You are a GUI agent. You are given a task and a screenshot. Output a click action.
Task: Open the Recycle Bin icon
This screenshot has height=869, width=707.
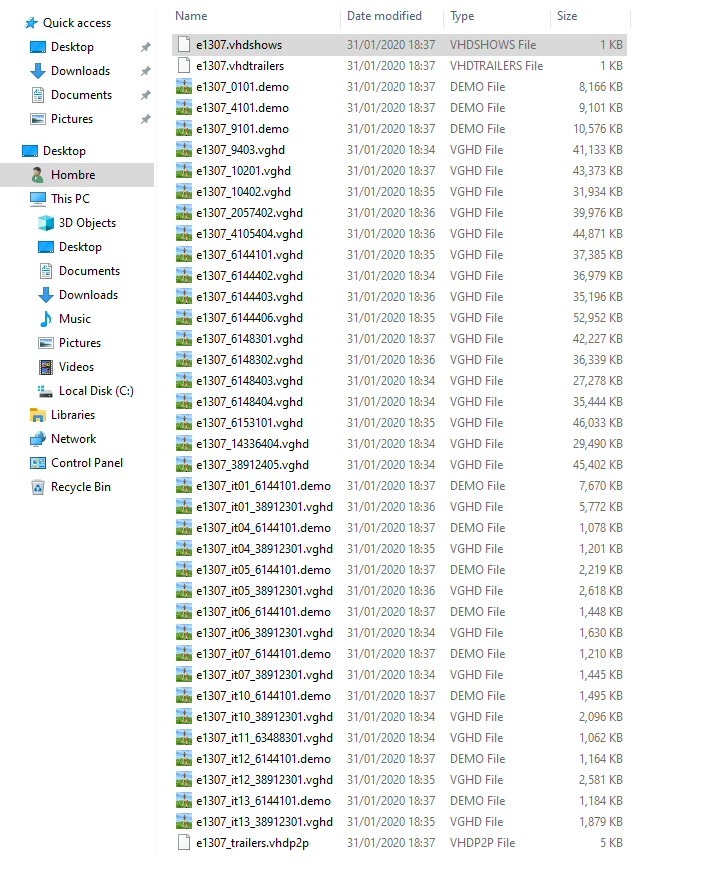pos(38,487)
